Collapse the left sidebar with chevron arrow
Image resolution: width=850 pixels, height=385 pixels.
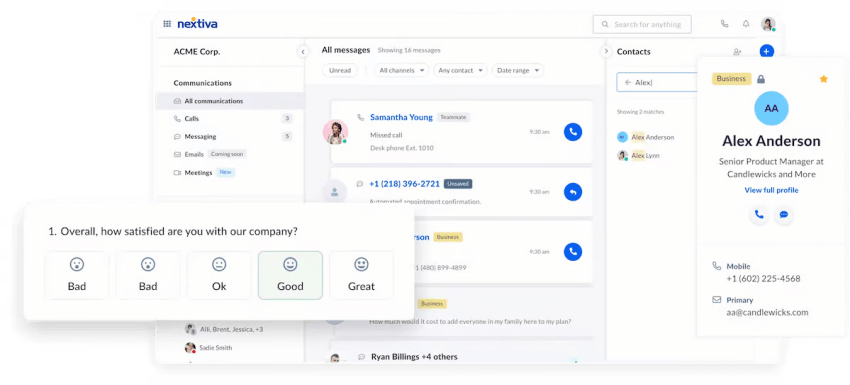(303, 52)
